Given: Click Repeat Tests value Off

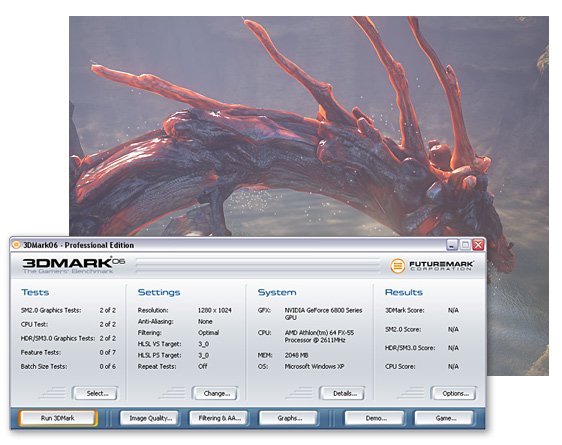Looking at the screenshot, I should tap(203, 366).
